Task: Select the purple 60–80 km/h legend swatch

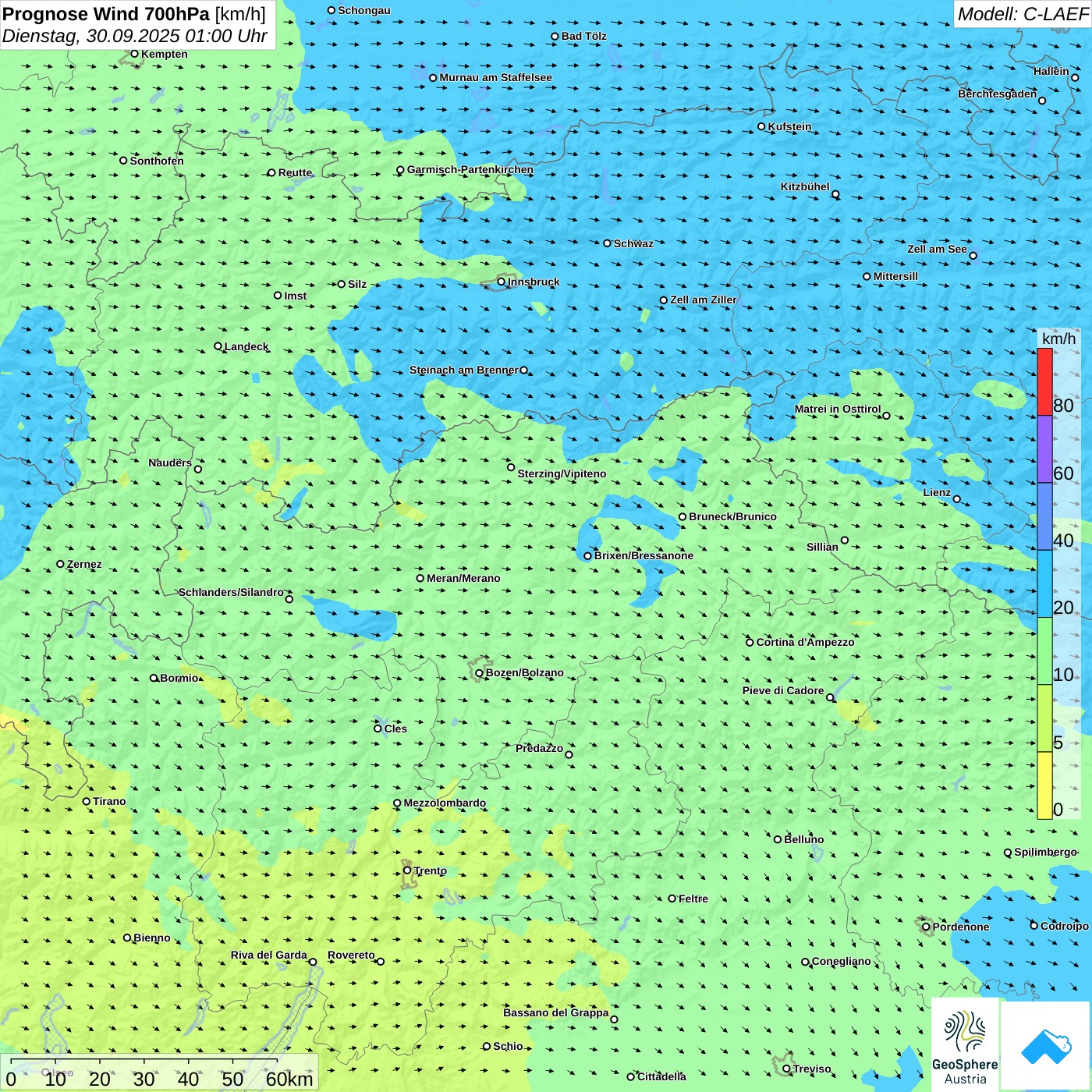Action: [x=1044, y=449]
